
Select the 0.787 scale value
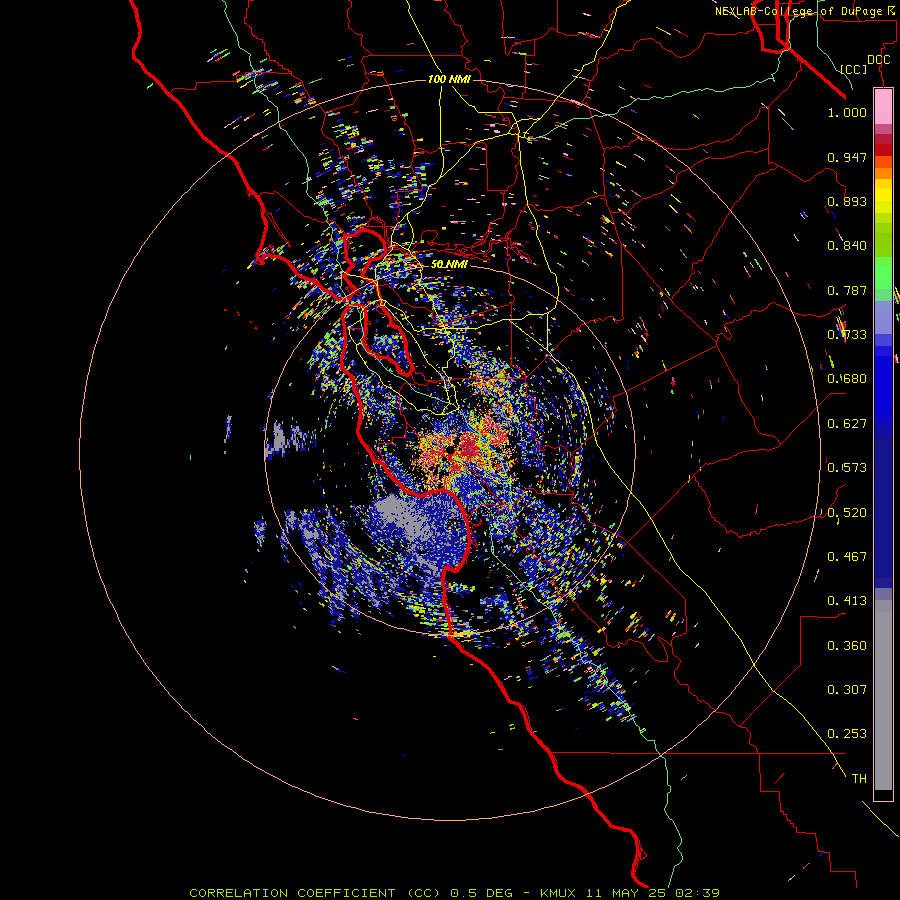point(847,290)
